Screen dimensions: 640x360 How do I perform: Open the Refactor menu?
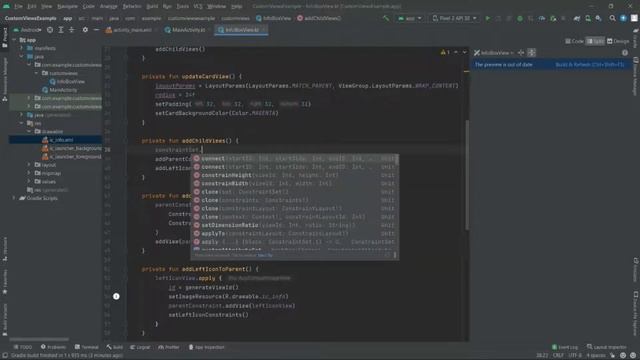[132, 7]
